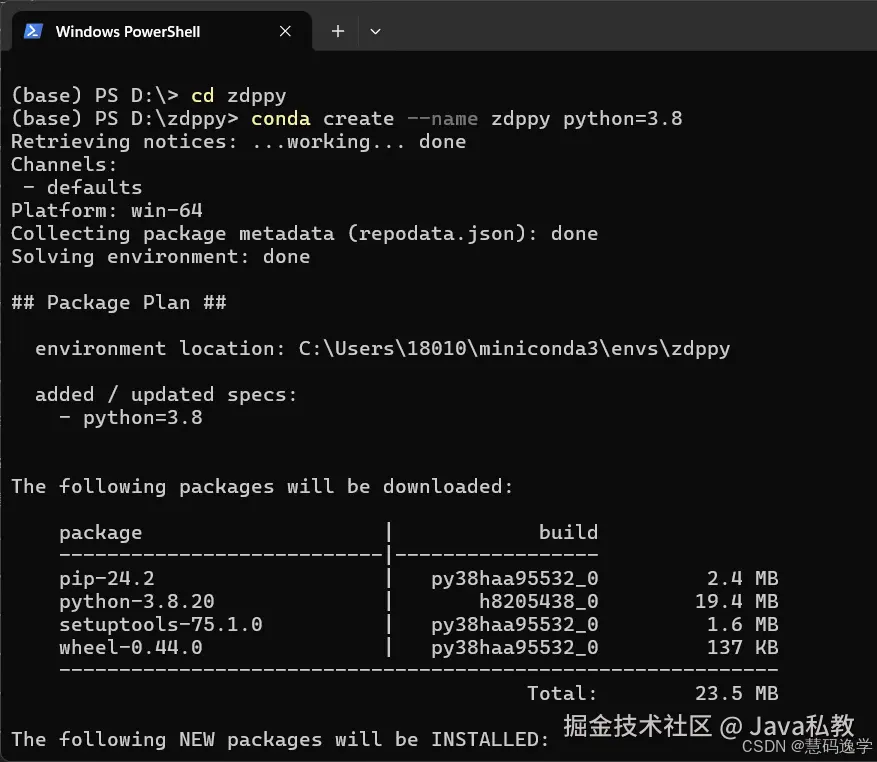Viewport: 877px width, 762px height.
Task: Click the '## Package Plan ##' heading
Action: [119, 303]
